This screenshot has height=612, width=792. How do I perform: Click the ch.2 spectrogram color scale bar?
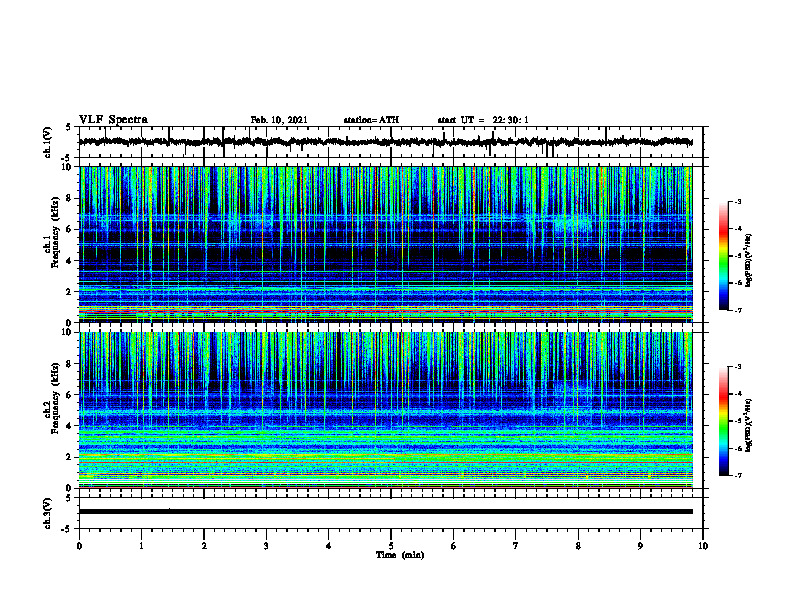point(723,421)
